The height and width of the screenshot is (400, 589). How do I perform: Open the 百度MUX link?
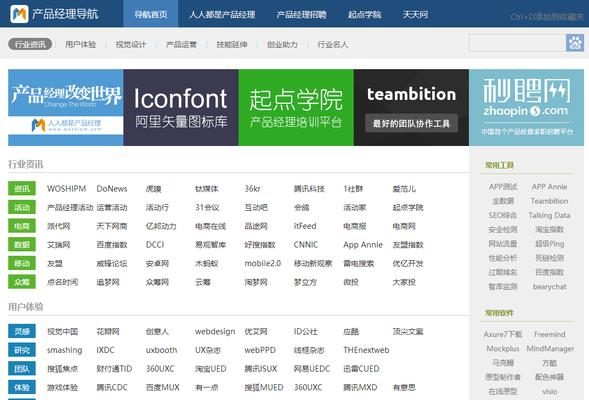click(x=163, y=387)
